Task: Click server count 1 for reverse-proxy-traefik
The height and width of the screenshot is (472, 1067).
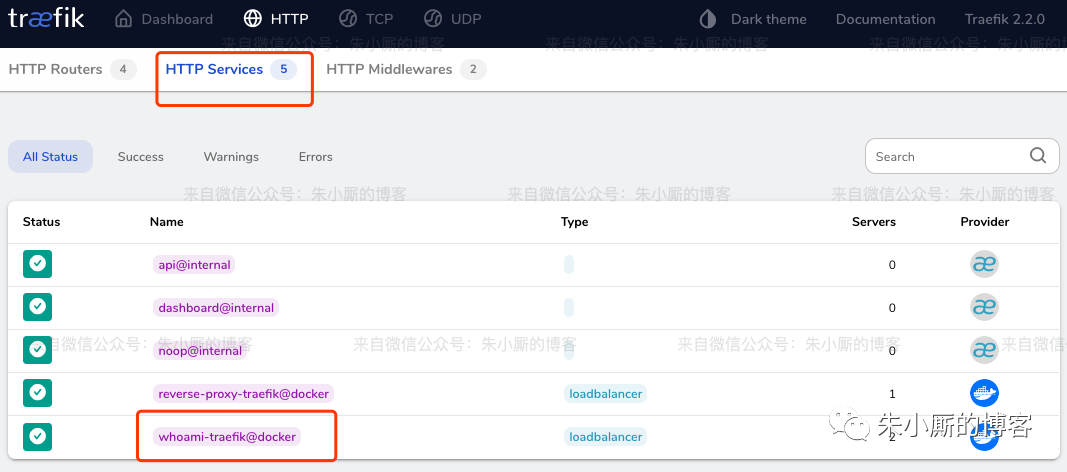Action: pyautogui.click(x=892, y=394)
